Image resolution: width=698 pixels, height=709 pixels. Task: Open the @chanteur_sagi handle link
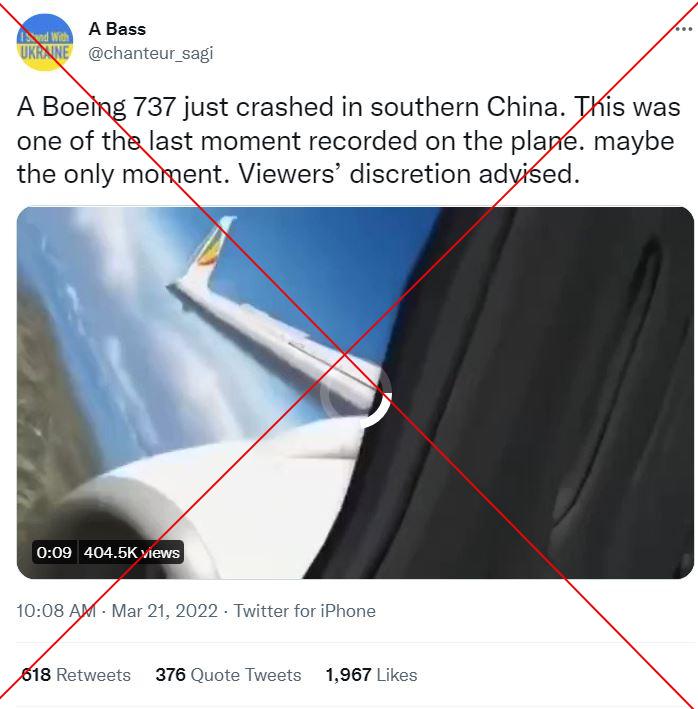point(151,53)
